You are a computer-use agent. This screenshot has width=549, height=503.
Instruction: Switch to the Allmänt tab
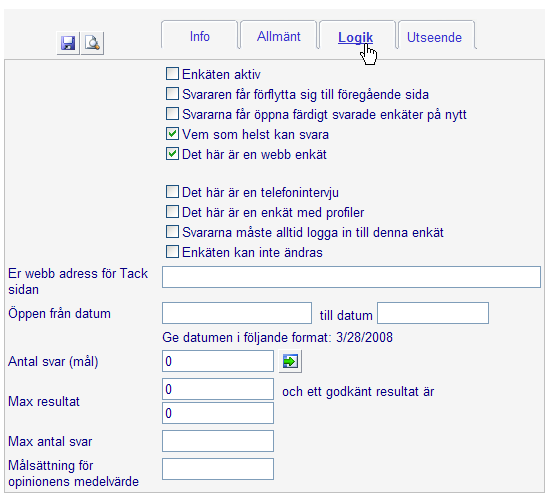[279, 36]
